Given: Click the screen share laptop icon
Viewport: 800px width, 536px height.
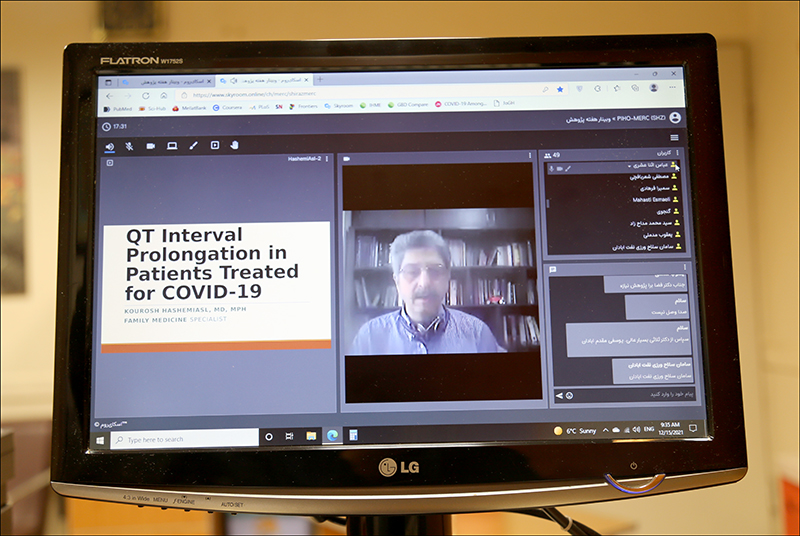Looking at the screenshot, I should [x=172, y=146].
